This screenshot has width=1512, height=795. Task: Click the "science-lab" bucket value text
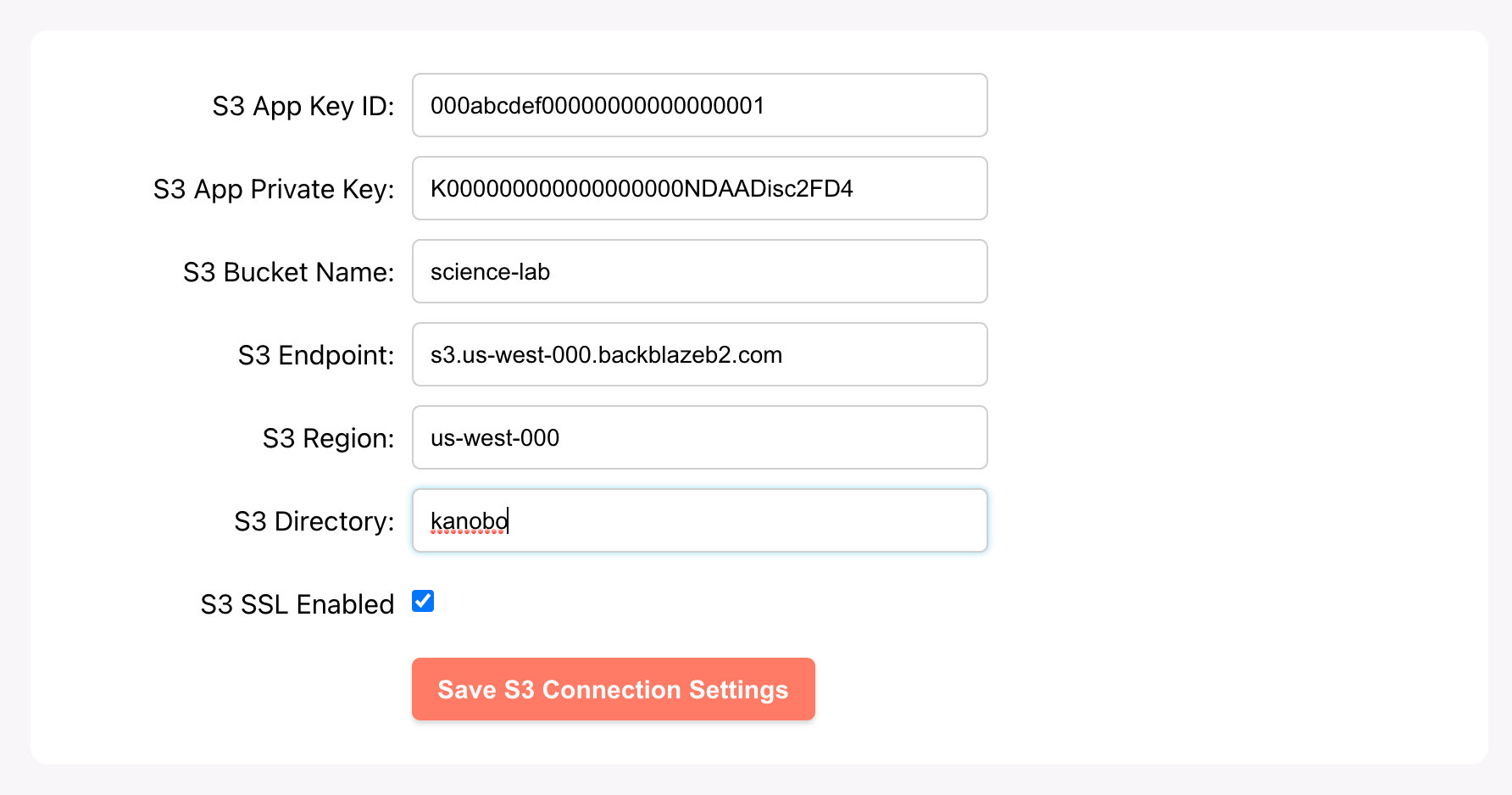click(490, 272)
